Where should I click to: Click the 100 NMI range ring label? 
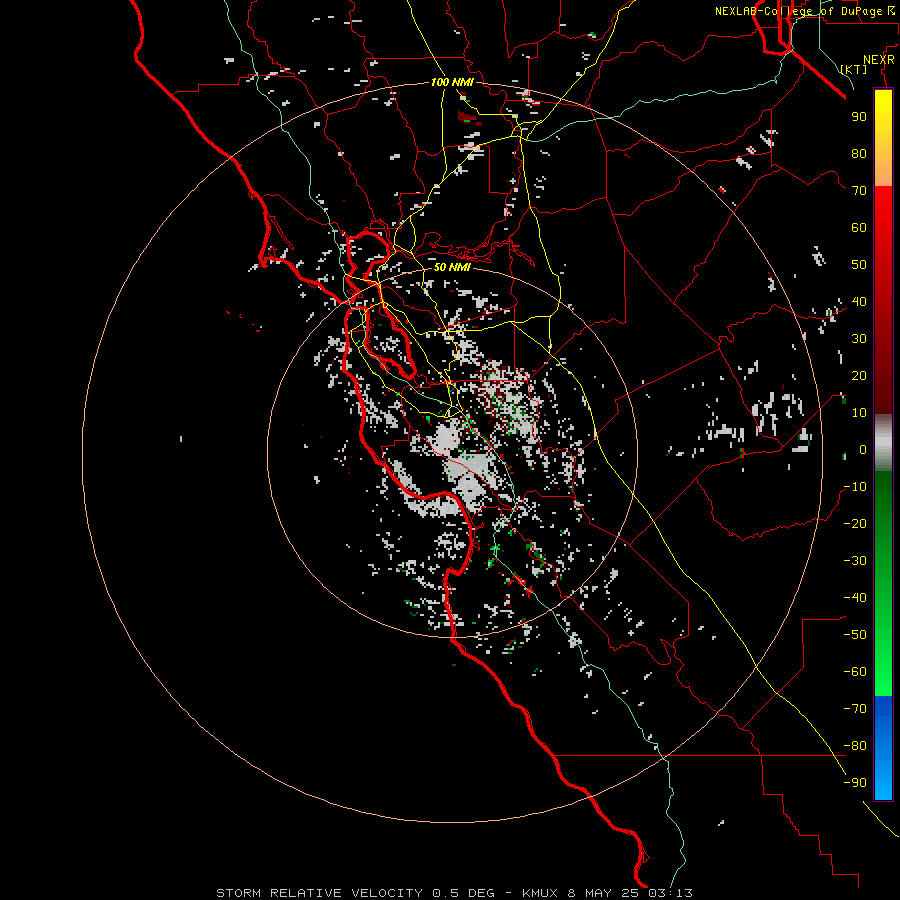(x=452, y=82)
